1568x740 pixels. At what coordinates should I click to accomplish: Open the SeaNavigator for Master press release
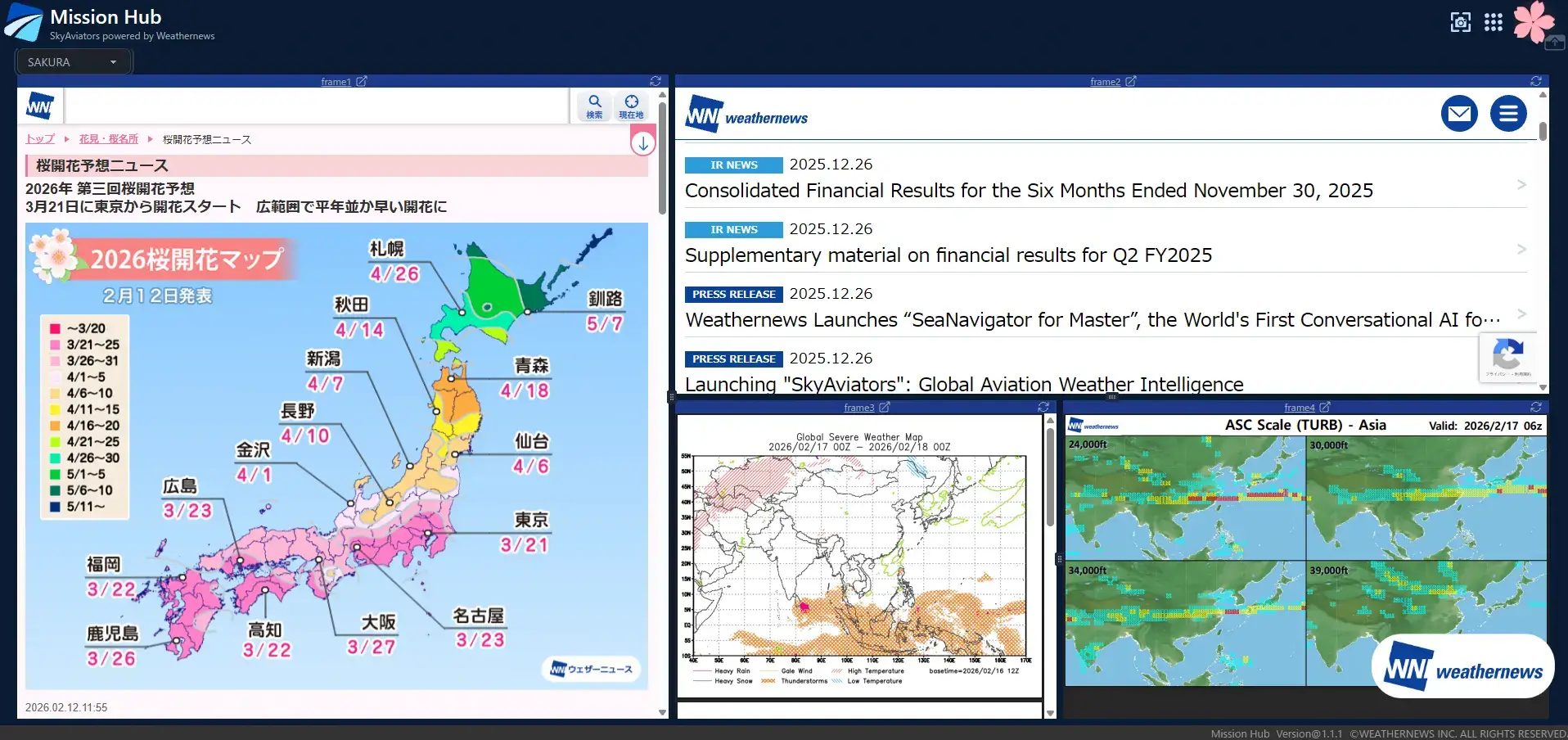(1093, 320)
